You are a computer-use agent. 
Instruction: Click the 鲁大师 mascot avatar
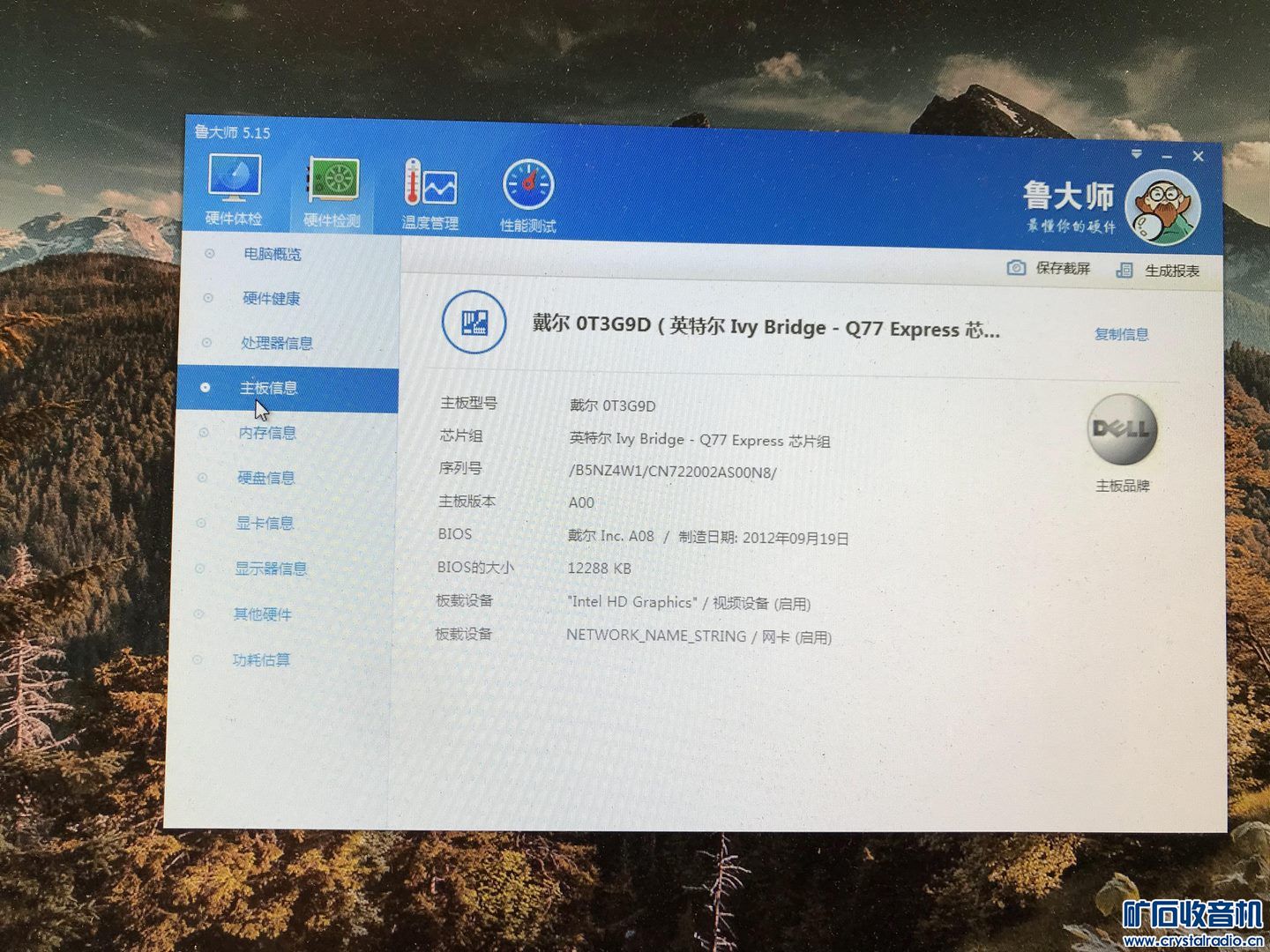coord(1162,208)
